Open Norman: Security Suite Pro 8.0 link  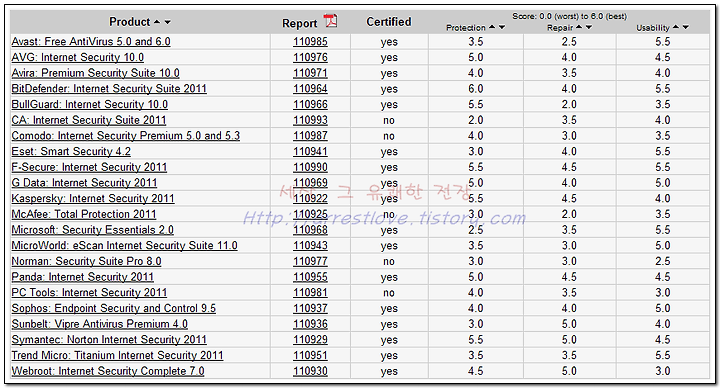coord(86,261)
